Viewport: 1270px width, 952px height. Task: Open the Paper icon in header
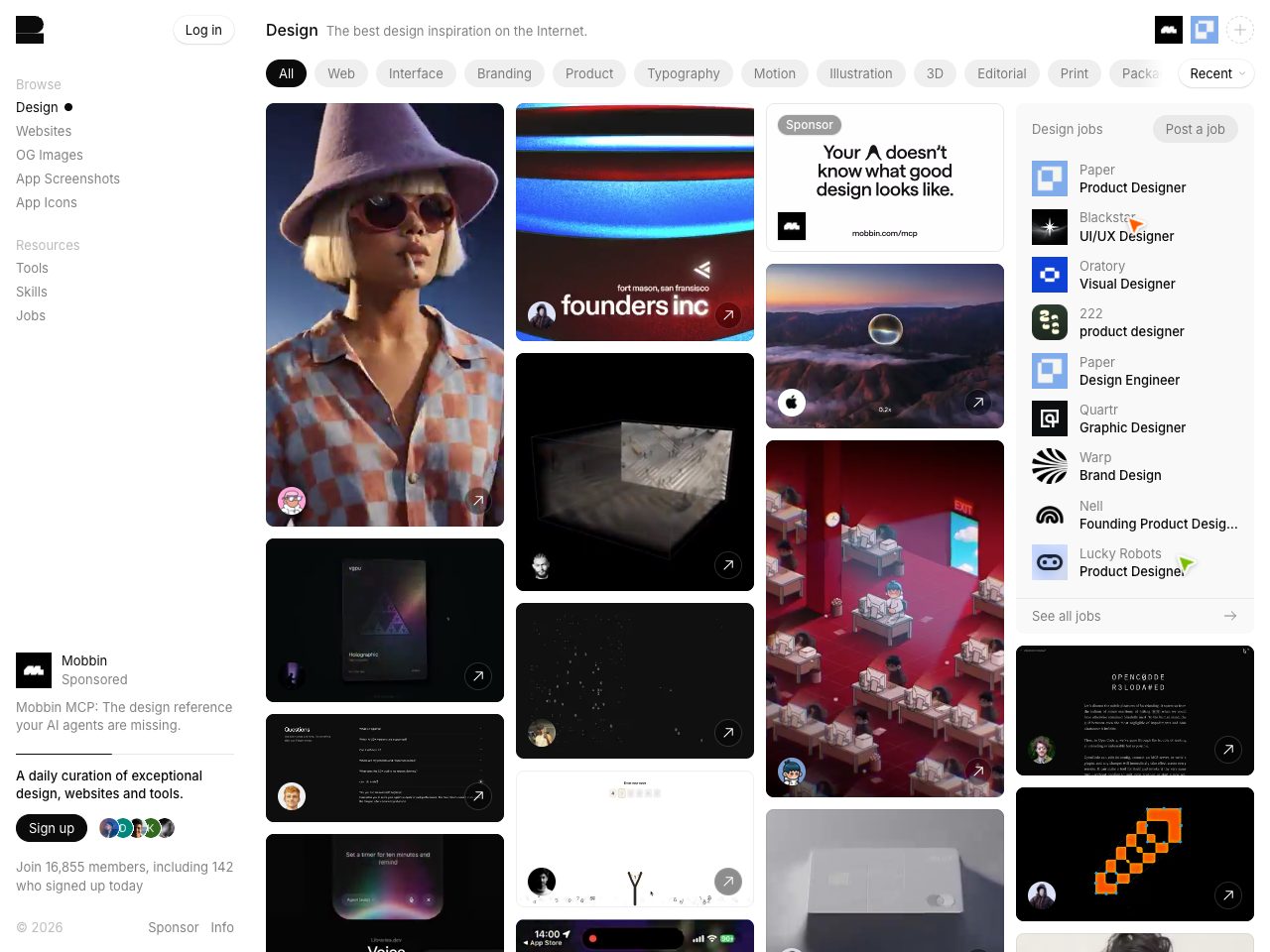pos(1205,30)
